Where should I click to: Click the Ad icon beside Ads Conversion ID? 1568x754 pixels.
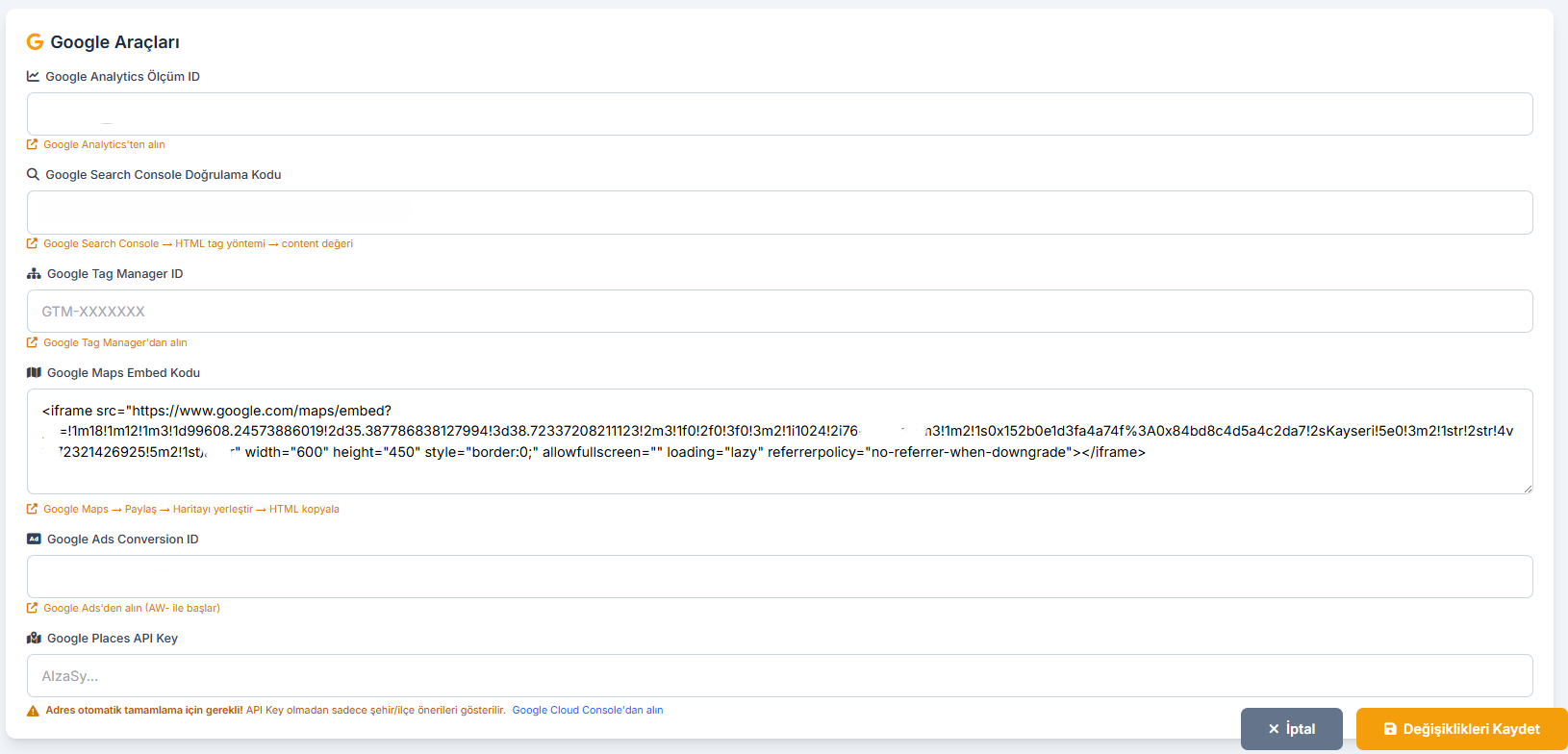(x=34, y=539)
